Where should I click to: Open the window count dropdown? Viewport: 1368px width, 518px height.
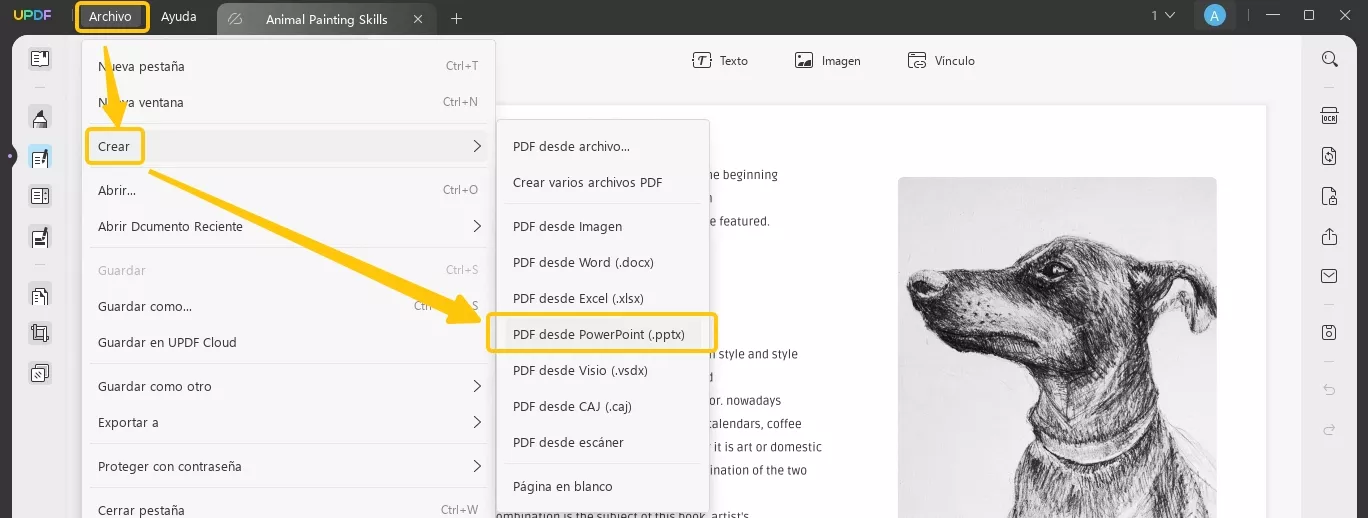coord(1162,15)
